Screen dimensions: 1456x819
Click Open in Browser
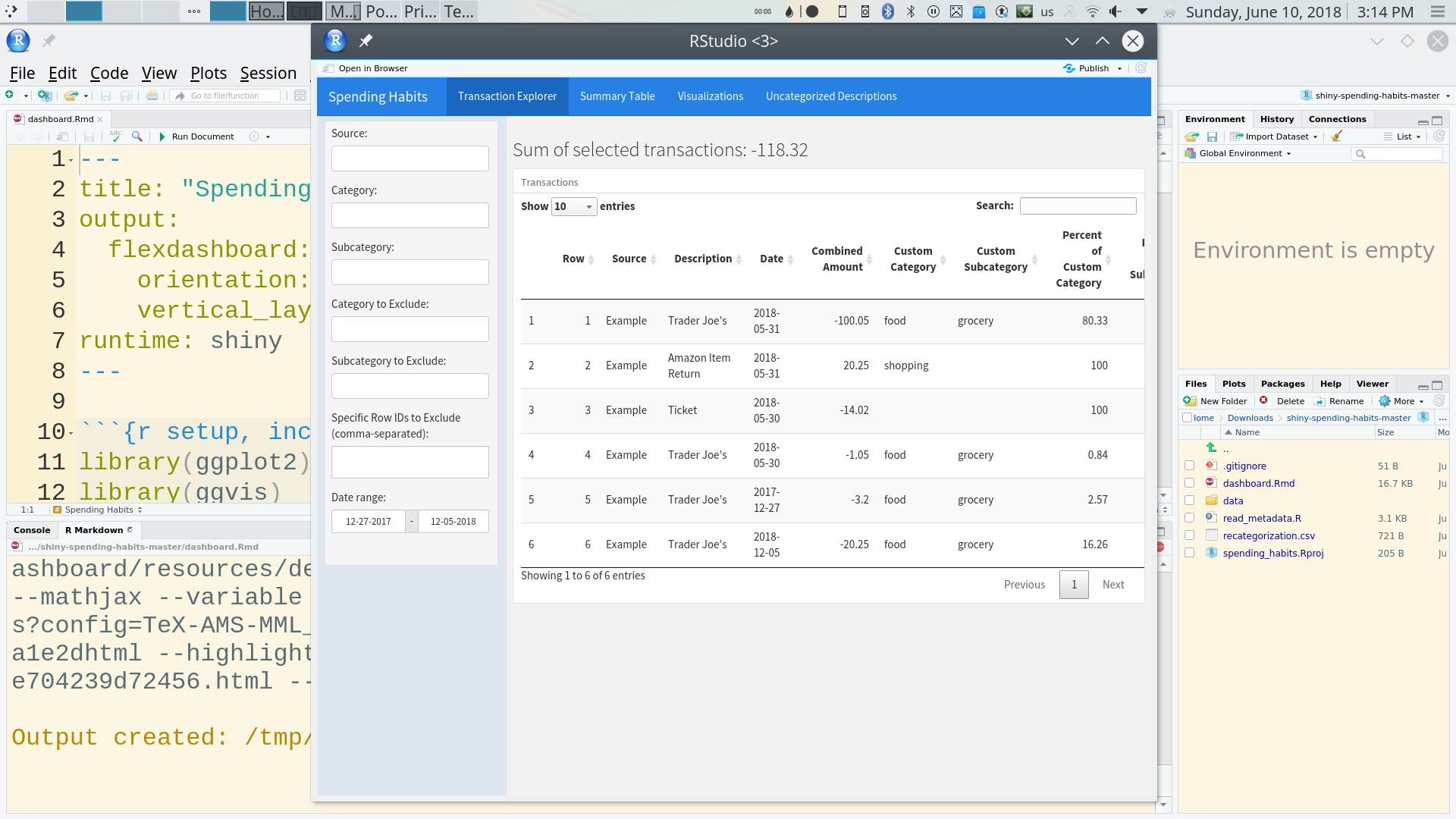pos(366,68)
